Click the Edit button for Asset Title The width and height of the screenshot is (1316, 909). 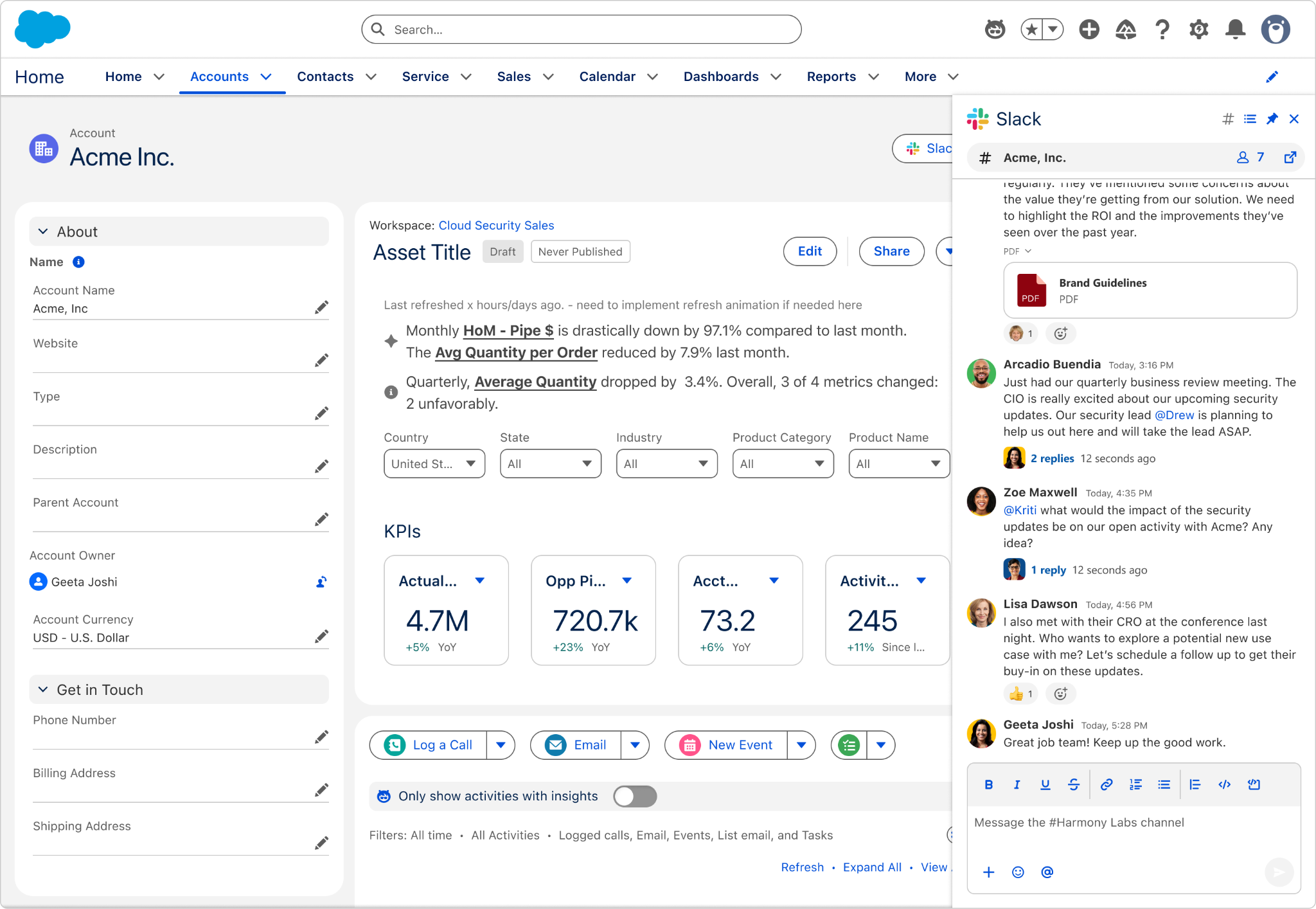coord(810,251)
